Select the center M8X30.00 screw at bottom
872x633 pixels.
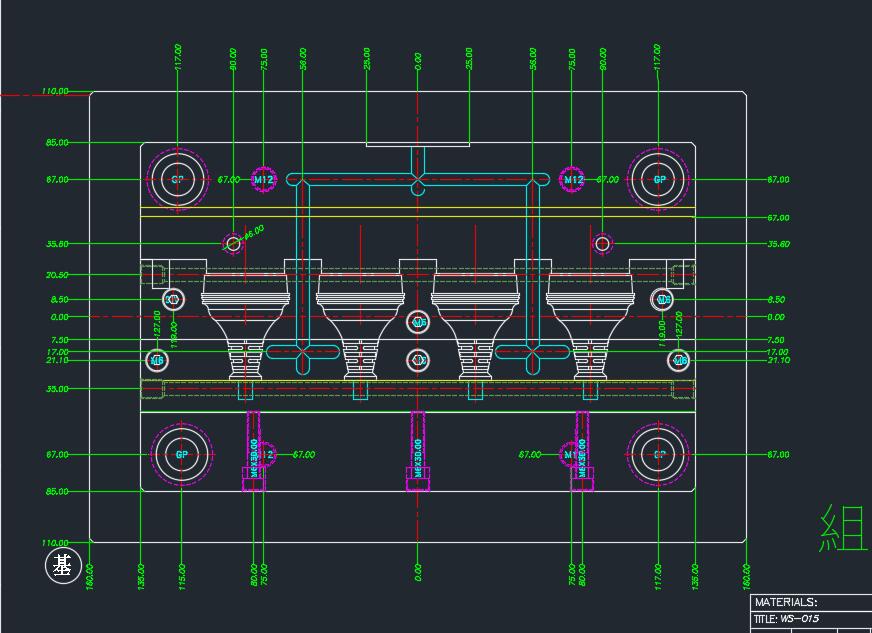(418, 450)
